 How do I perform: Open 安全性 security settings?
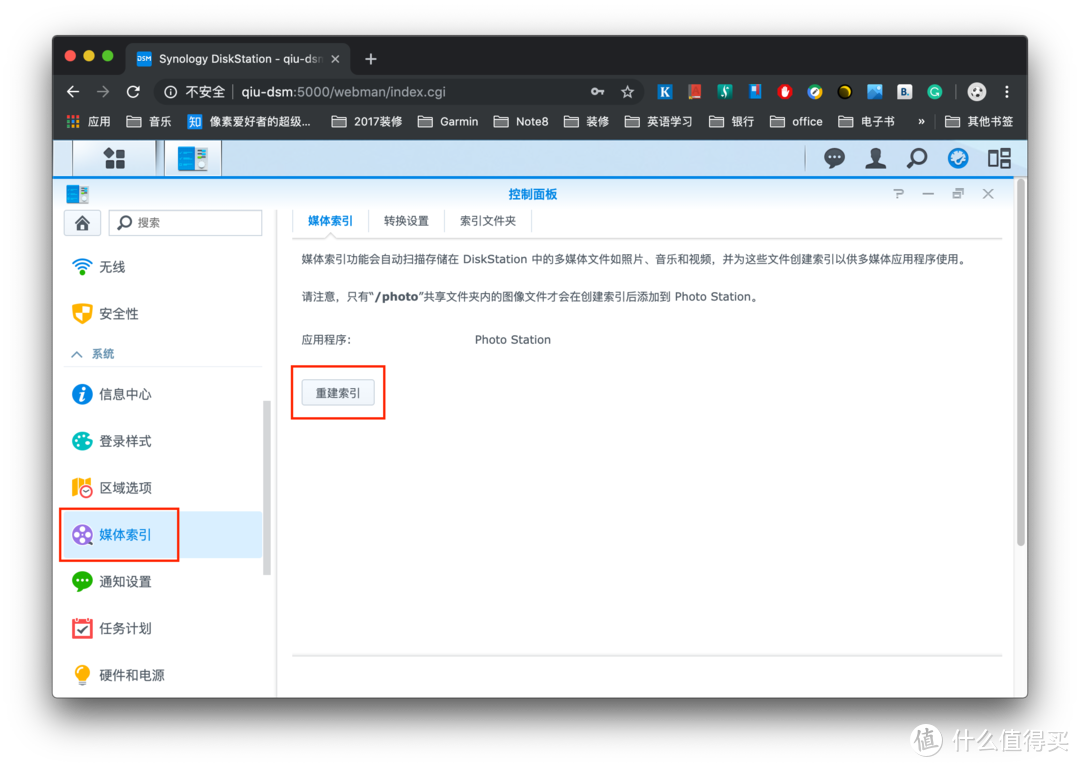[115, 313]
